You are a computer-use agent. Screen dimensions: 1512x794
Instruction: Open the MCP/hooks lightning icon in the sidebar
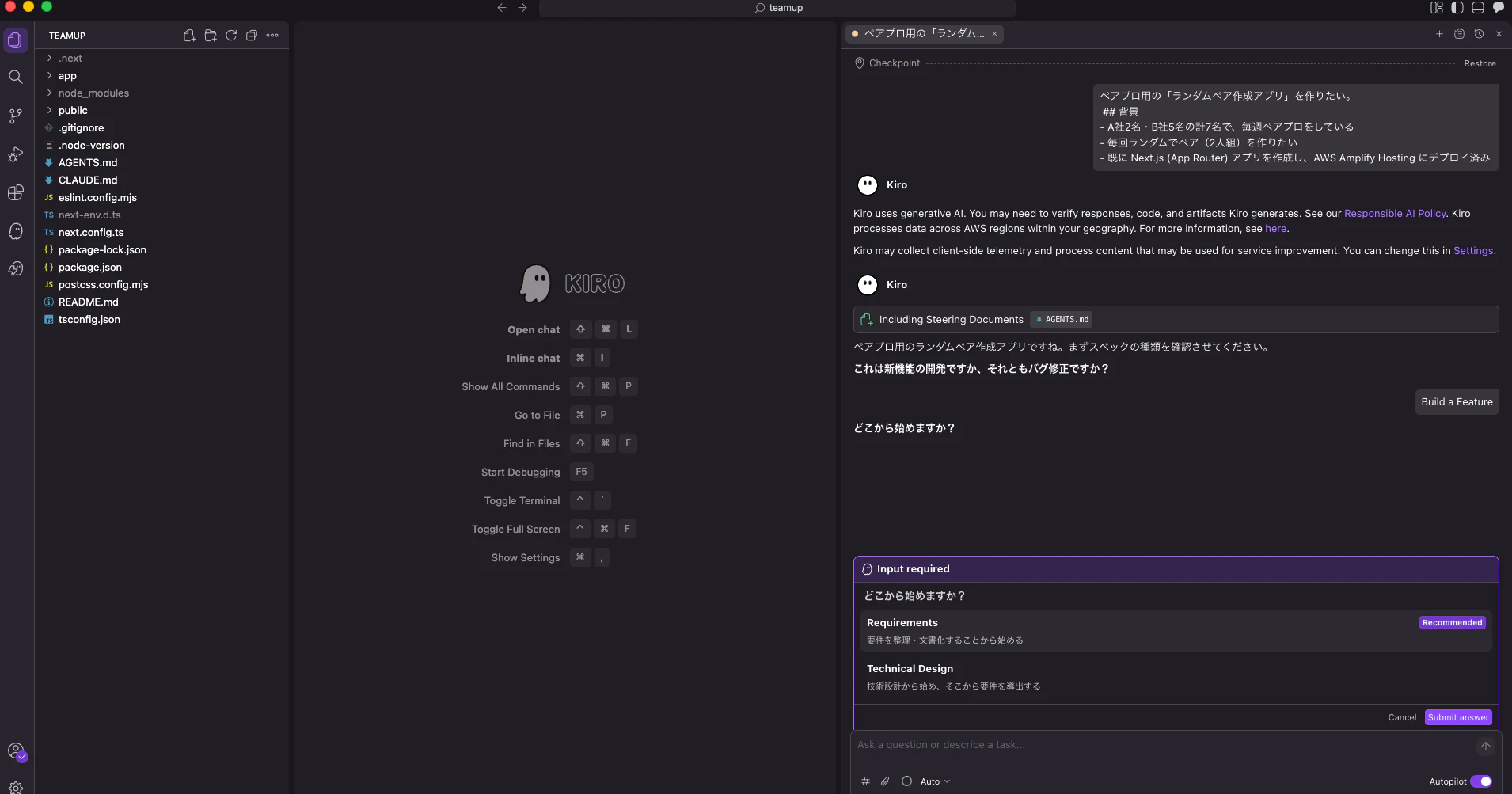(16, 269)
